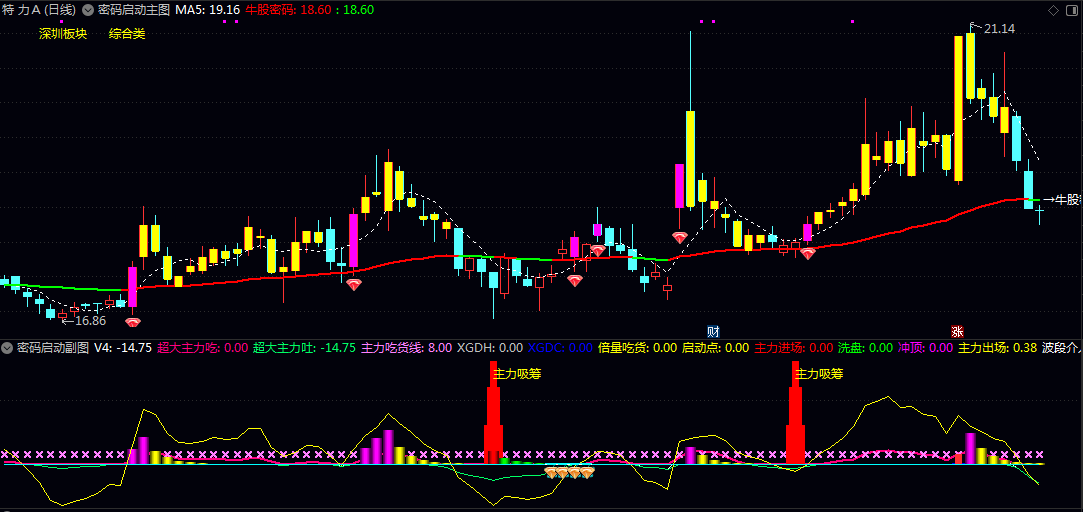The height and width of the screenshot is (512, 1083).
Task: Click the first red 主力吸筹 spike bar
Action: 492,413
